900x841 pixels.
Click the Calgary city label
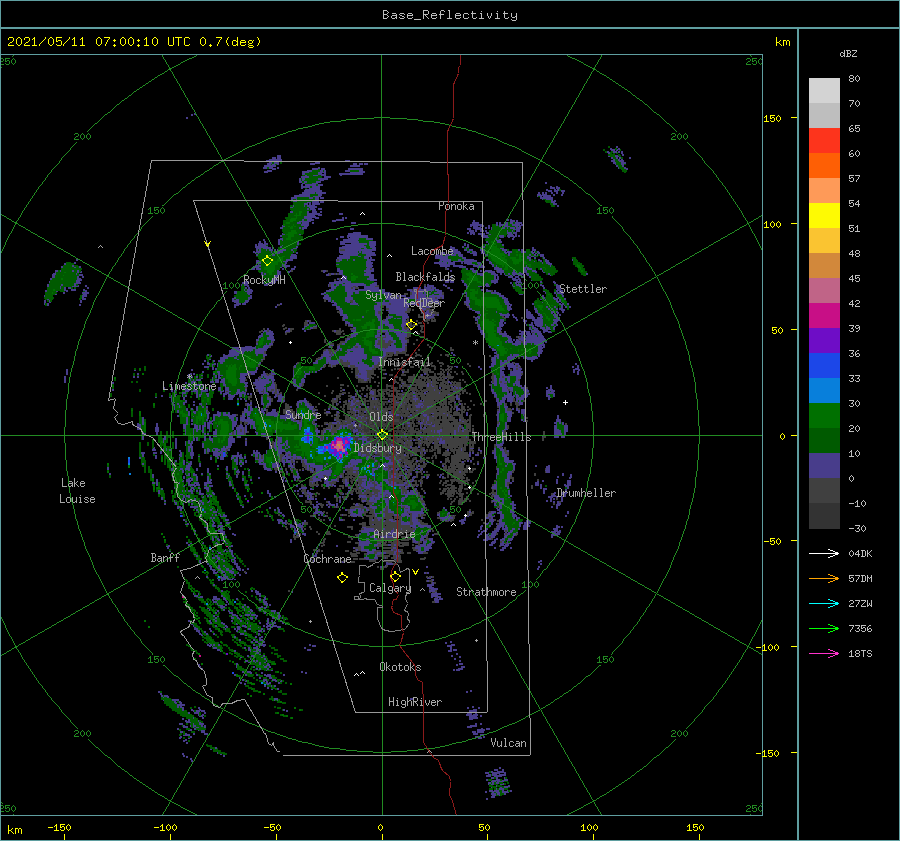pos(390,588)
